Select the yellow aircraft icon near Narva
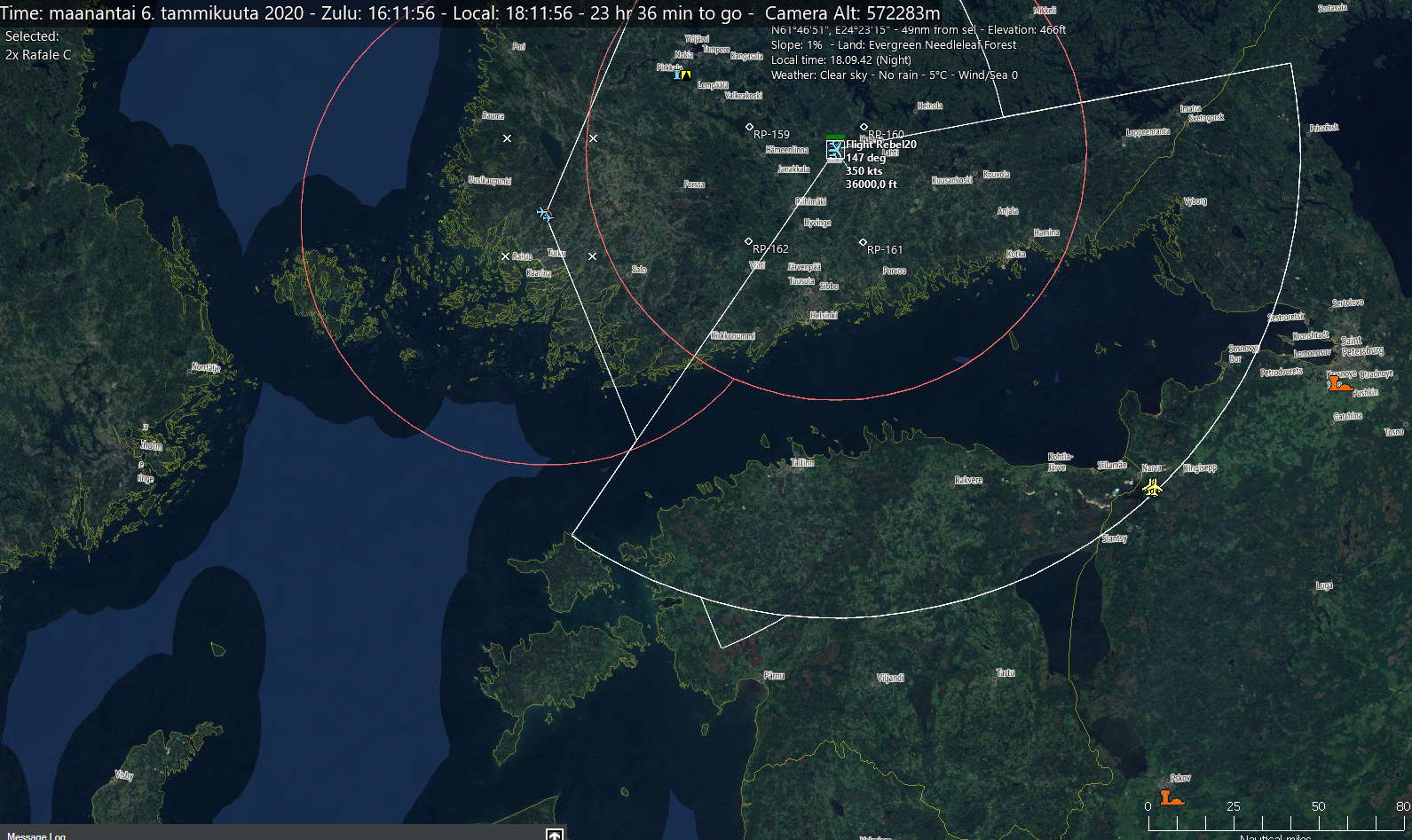 point(1152,487)
